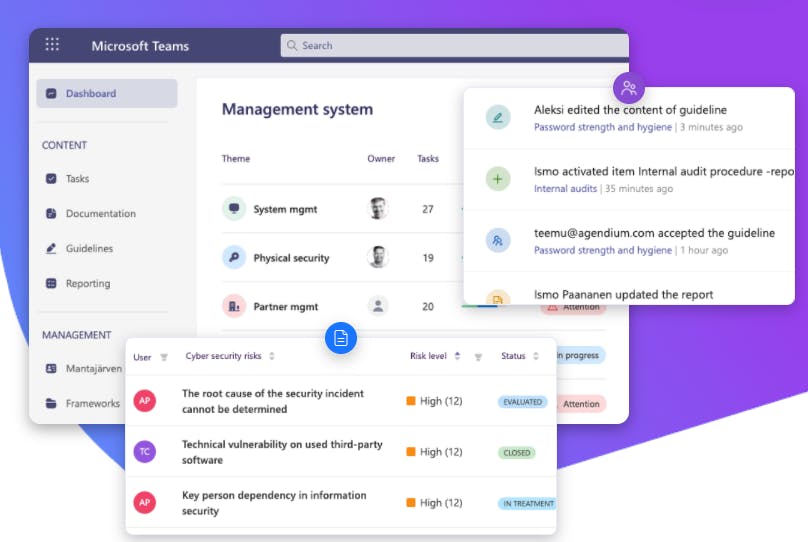Screen dimensions: 808x542
Task: Click the Dashboard icon in sidebar
Action: tap(51, 93)
